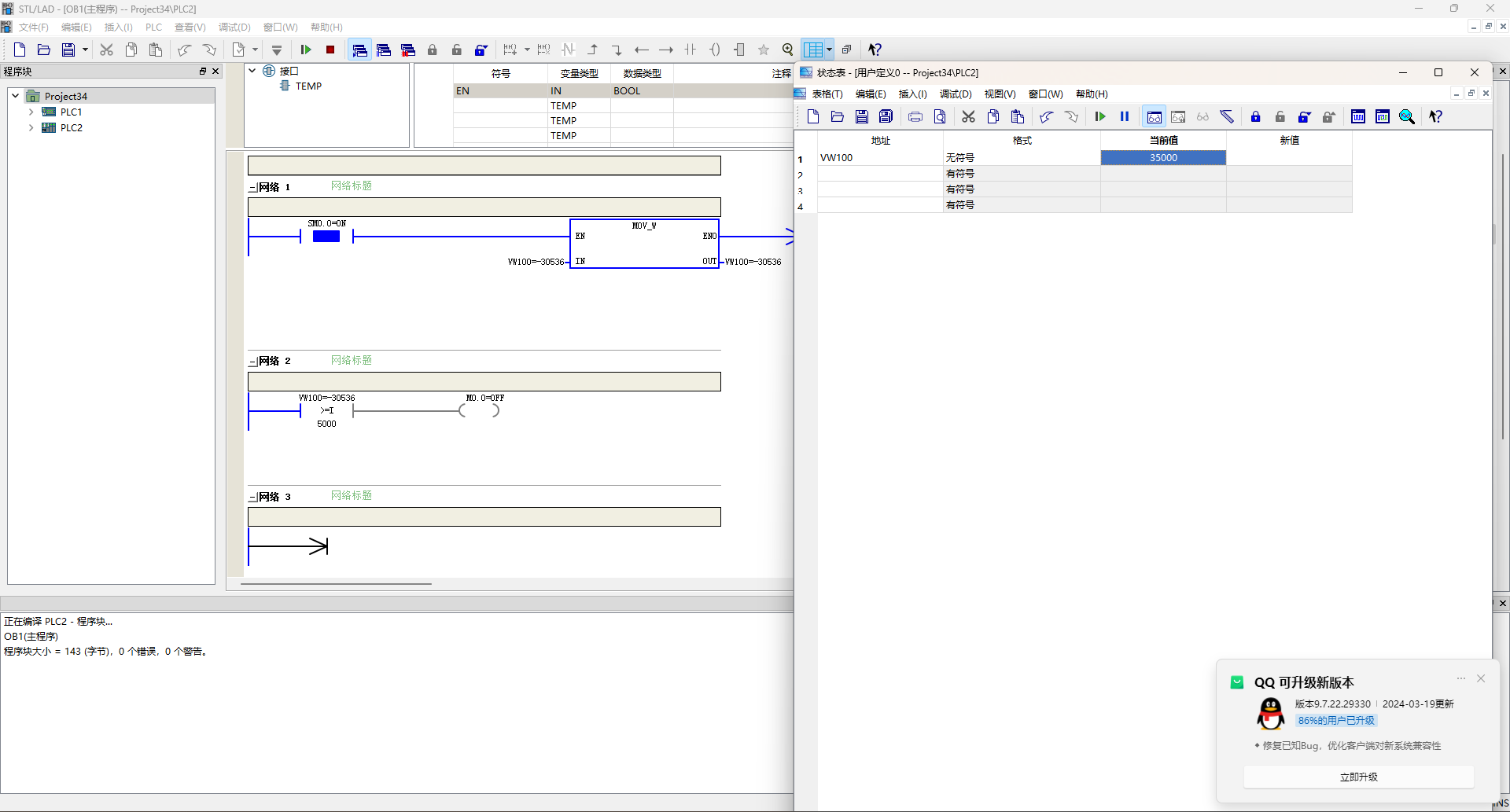Click insert coil parentheses icon
The height and width of the screenshot is (812, 1510).
click(x=715, y=50)
